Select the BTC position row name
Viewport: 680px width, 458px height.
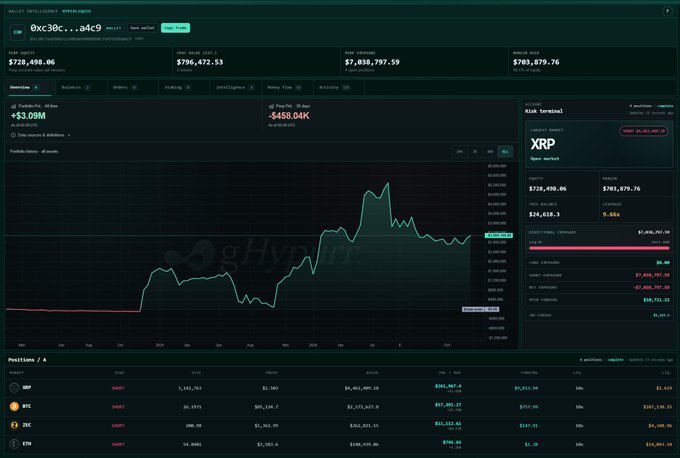[x=26, y=406]
